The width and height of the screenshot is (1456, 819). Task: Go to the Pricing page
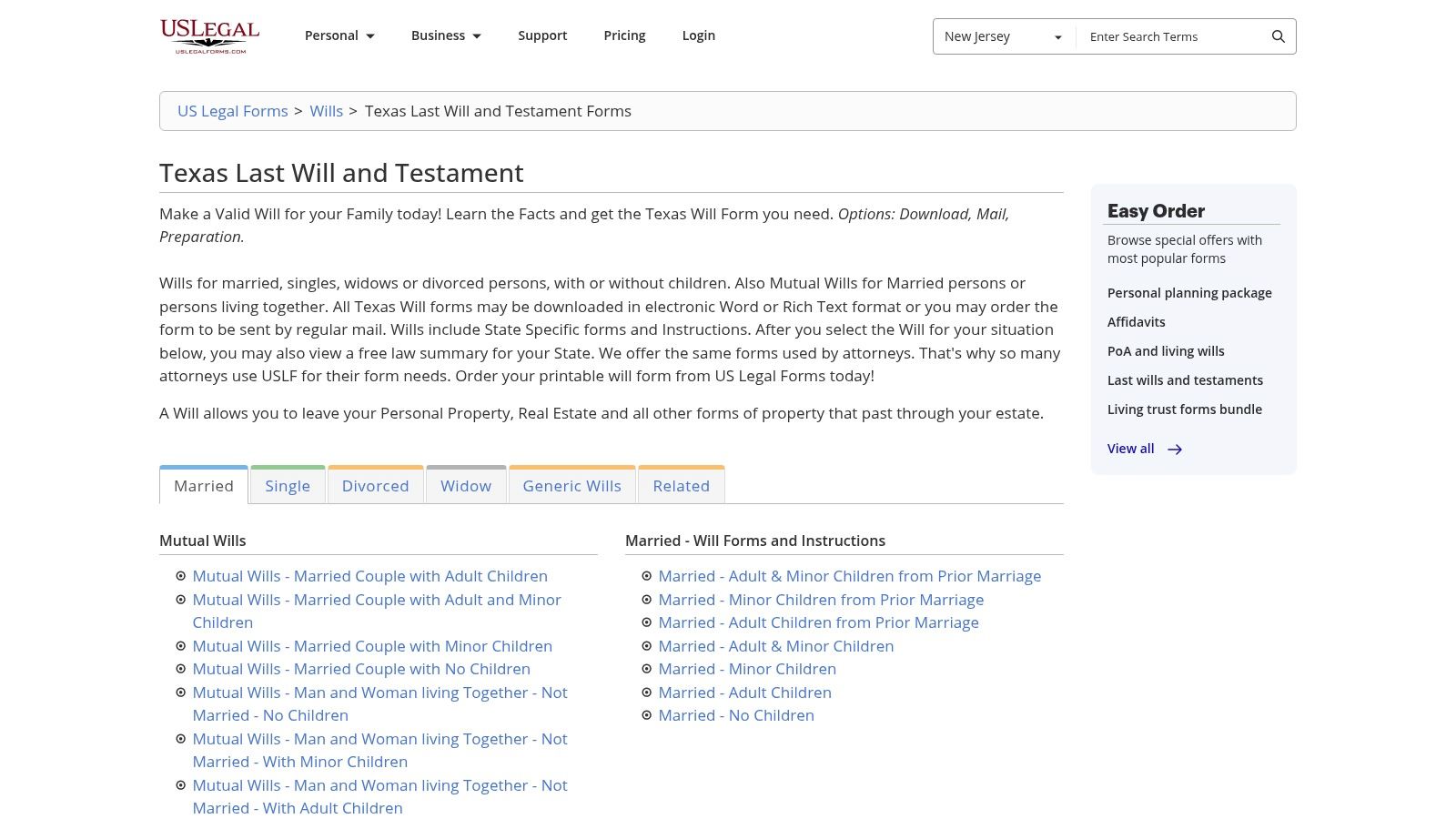click(x=624, y=35)
